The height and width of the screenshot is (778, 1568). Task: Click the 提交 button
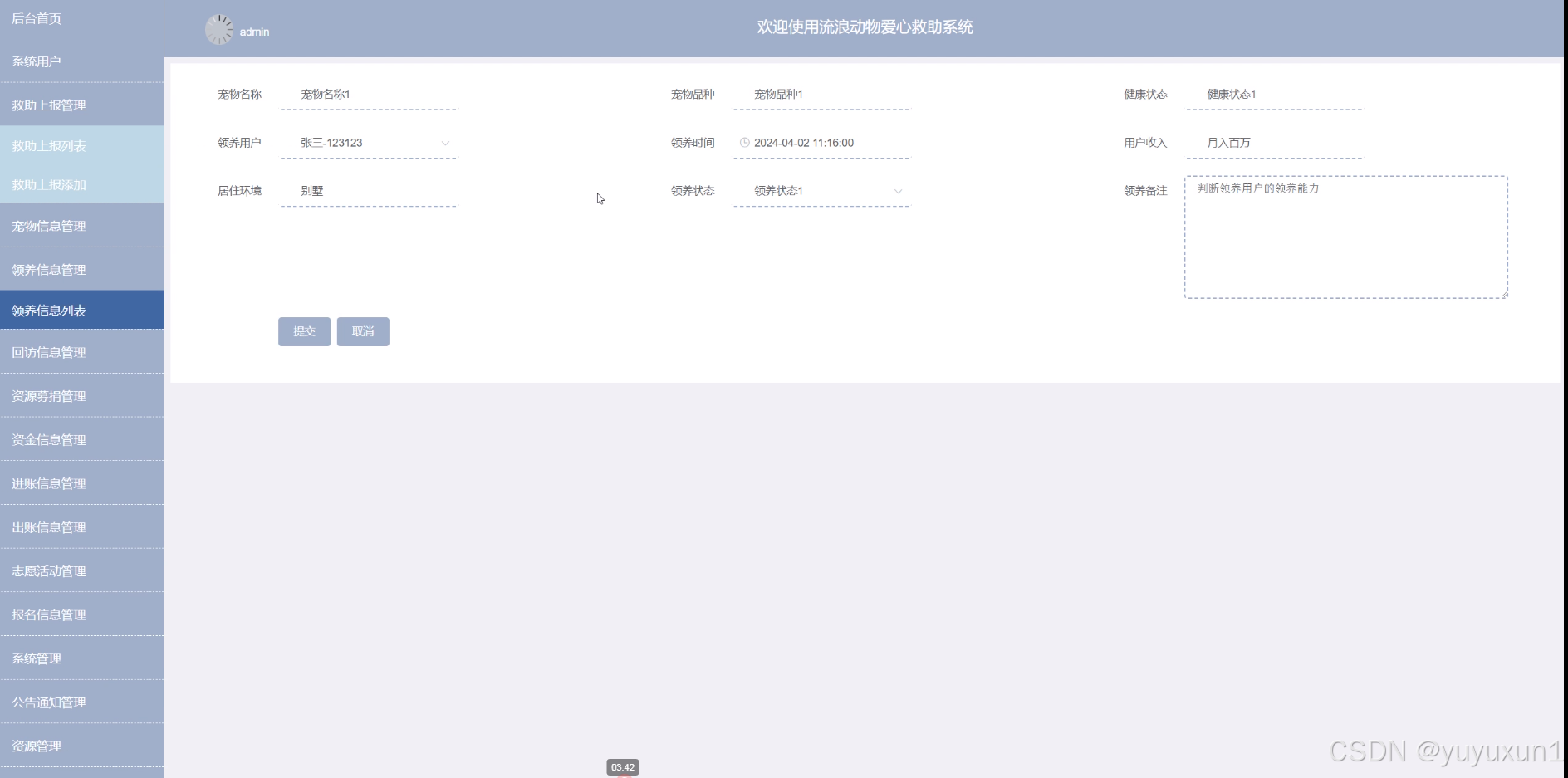point(304,331)
